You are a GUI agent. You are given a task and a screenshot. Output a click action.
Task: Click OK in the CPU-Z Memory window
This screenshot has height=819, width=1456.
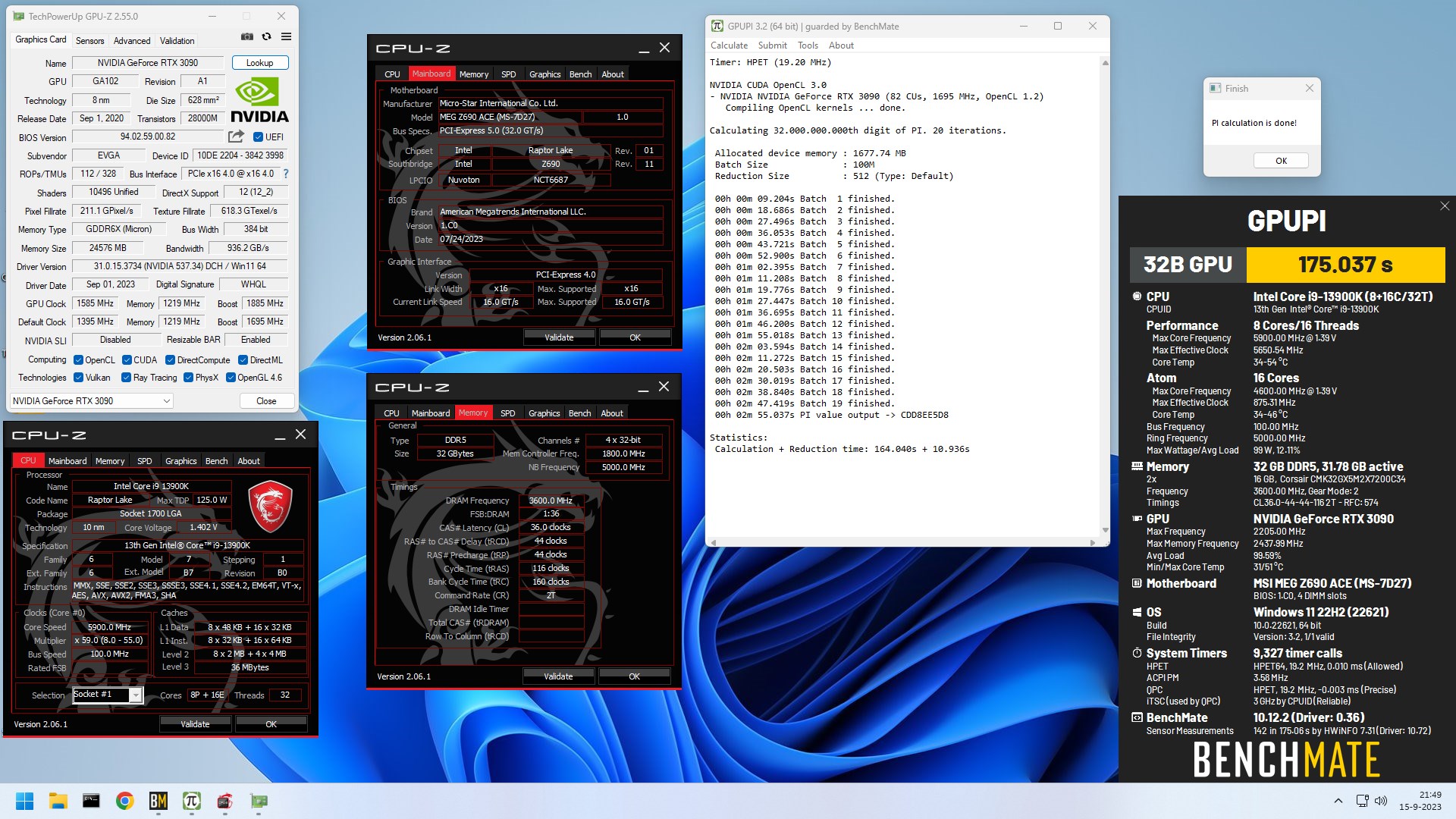tap(634, 676)
